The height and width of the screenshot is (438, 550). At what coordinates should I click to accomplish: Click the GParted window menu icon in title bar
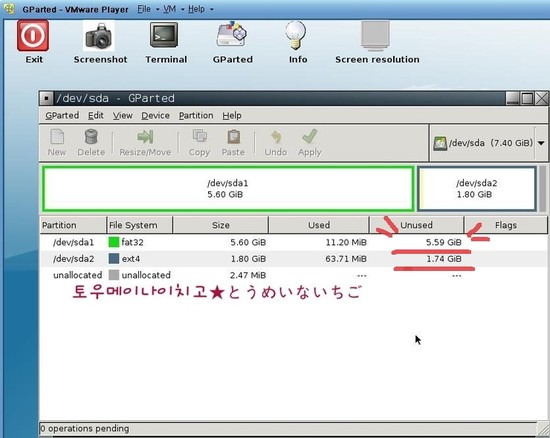[x=46, y=99]
